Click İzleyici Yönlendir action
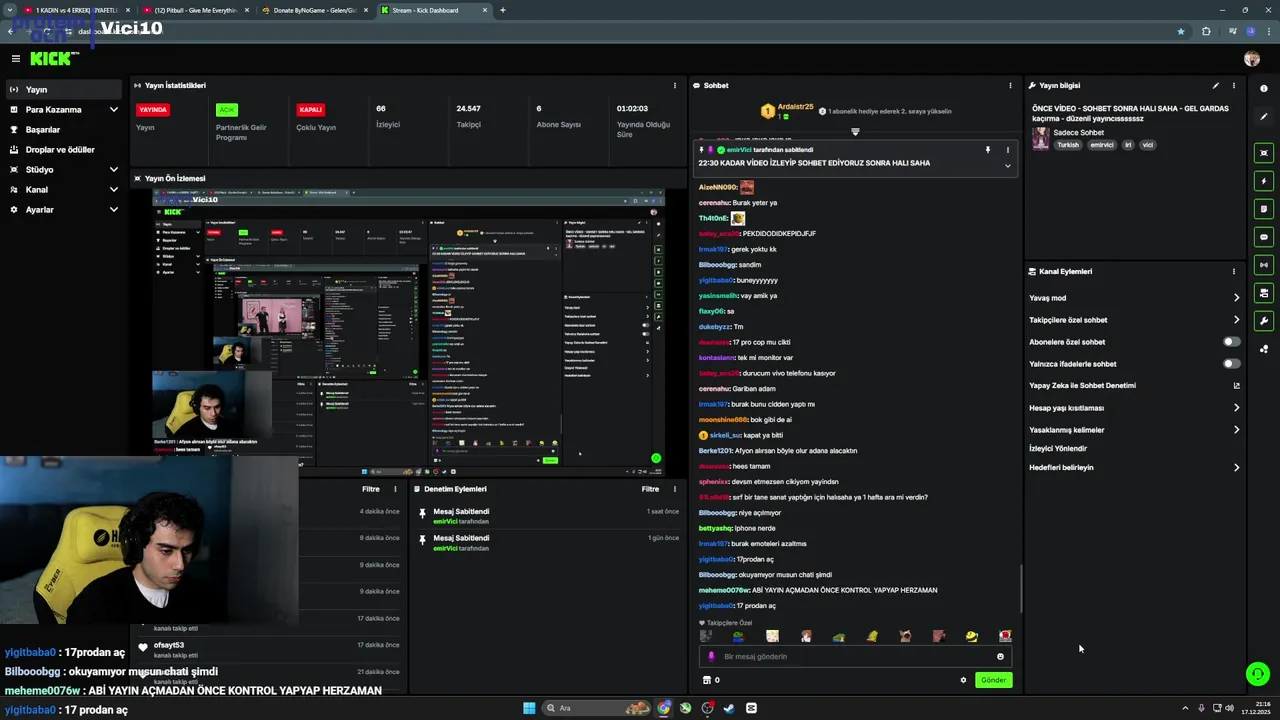 coord(1058,449)
